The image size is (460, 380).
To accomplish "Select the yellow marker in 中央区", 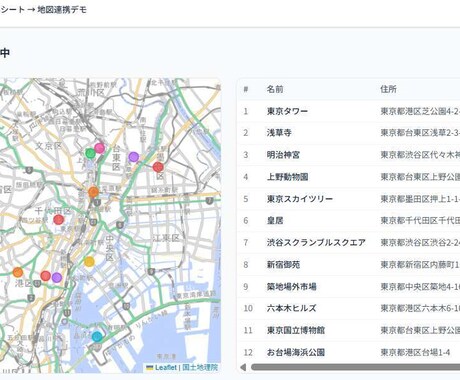I will (89, 262).
